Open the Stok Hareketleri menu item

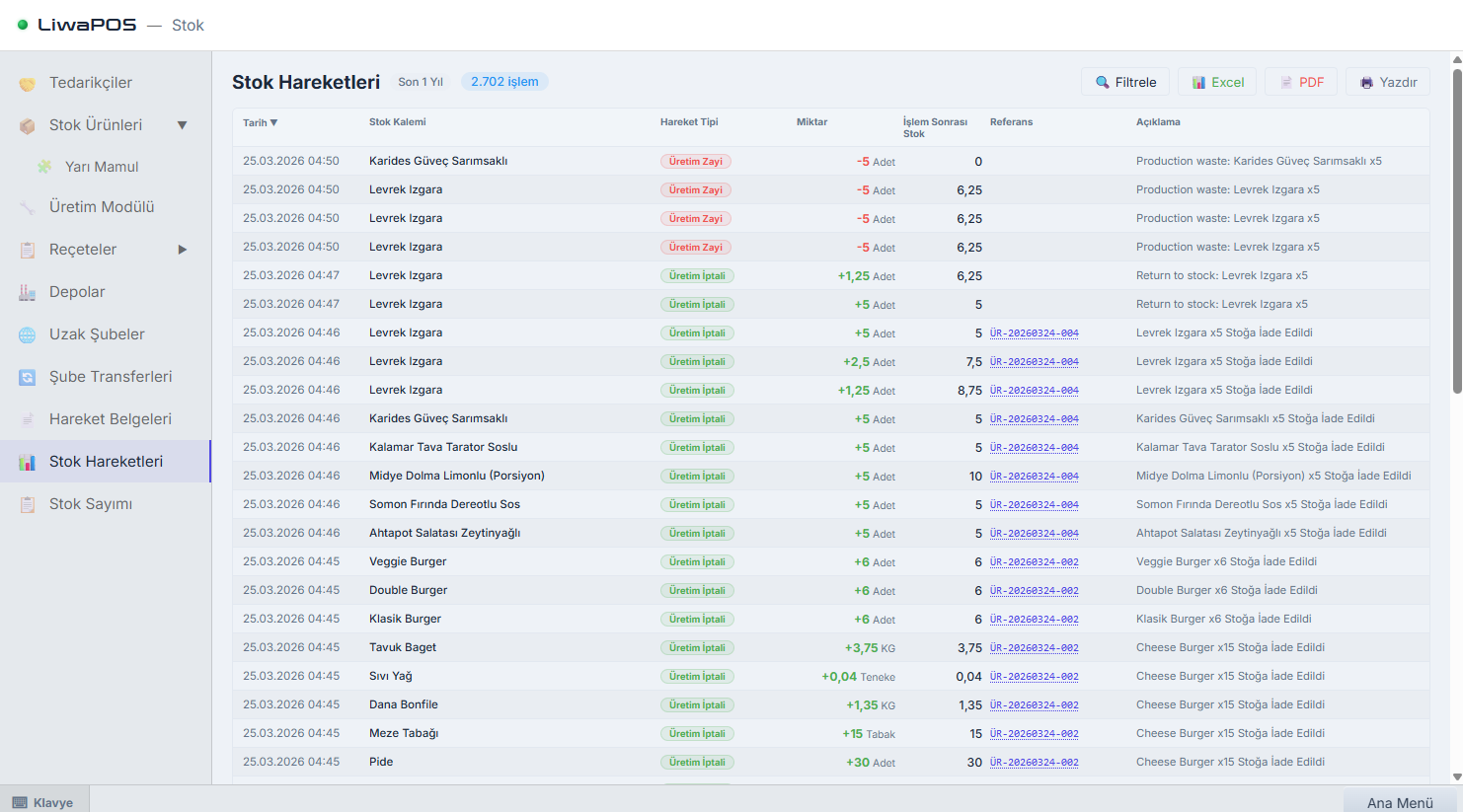[106, 462]
